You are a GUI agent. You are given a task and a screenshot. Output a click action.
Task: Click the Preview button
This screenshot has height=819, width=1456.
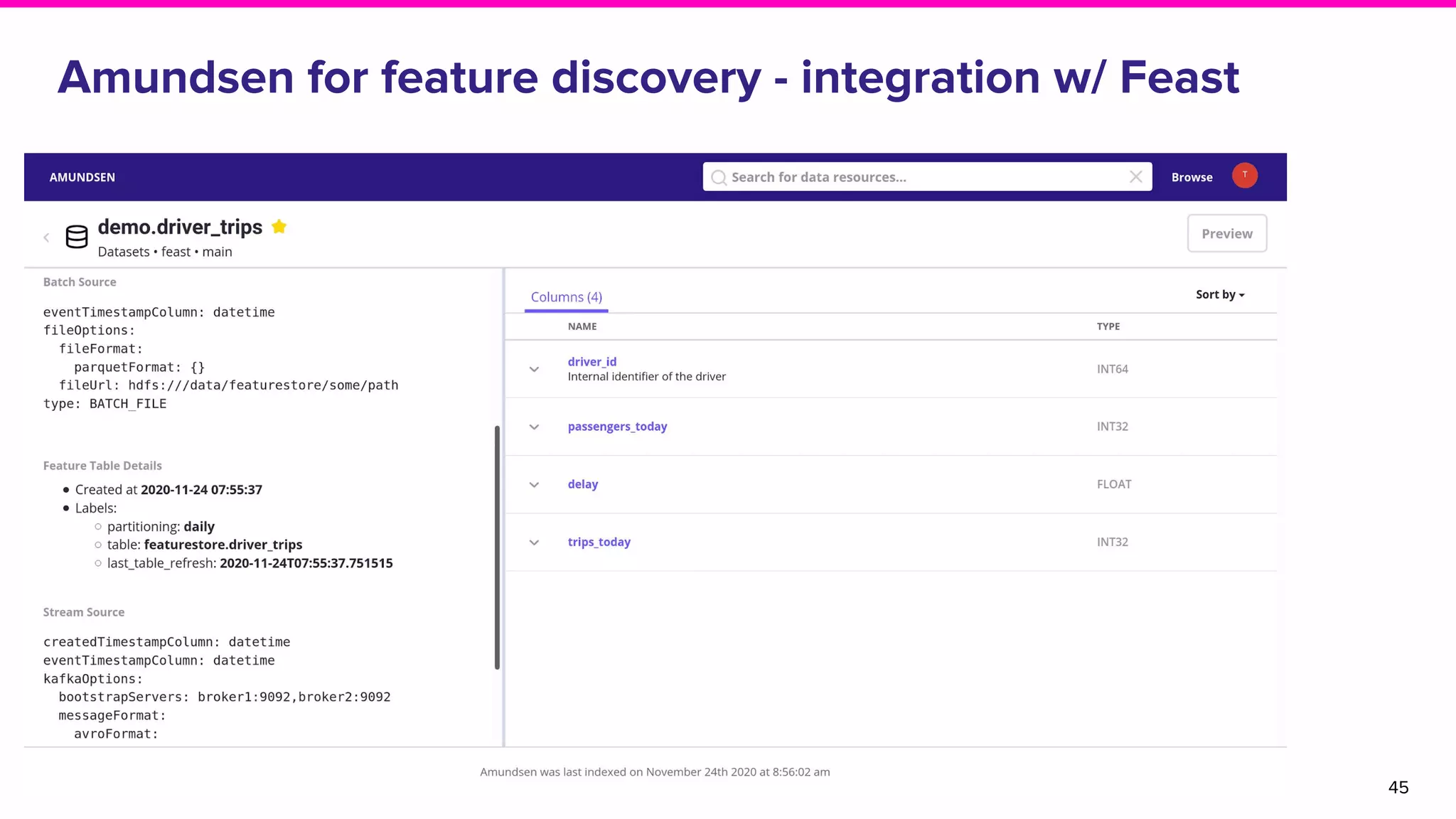tap(1226, 233)
